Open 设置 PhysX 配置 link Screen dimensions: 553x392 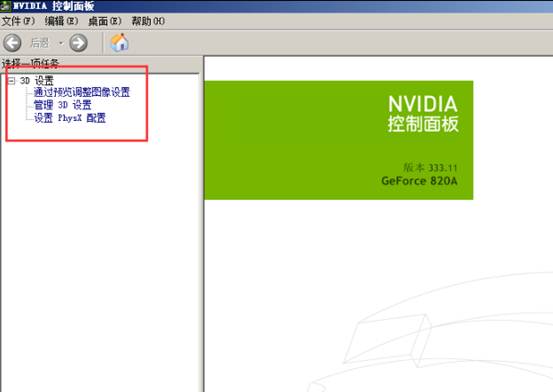(x=69, y=118)
